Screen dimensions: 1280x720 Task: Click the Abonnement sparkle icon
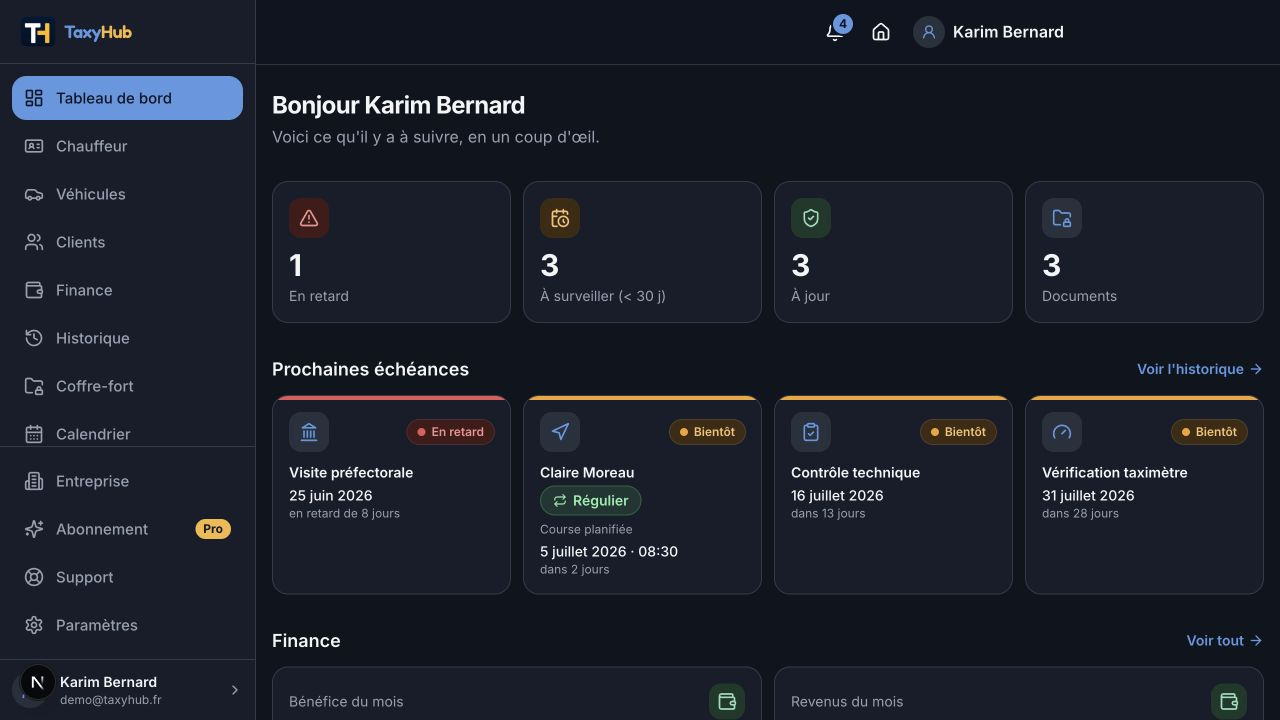pyautogui.click(x=34, y=529)
